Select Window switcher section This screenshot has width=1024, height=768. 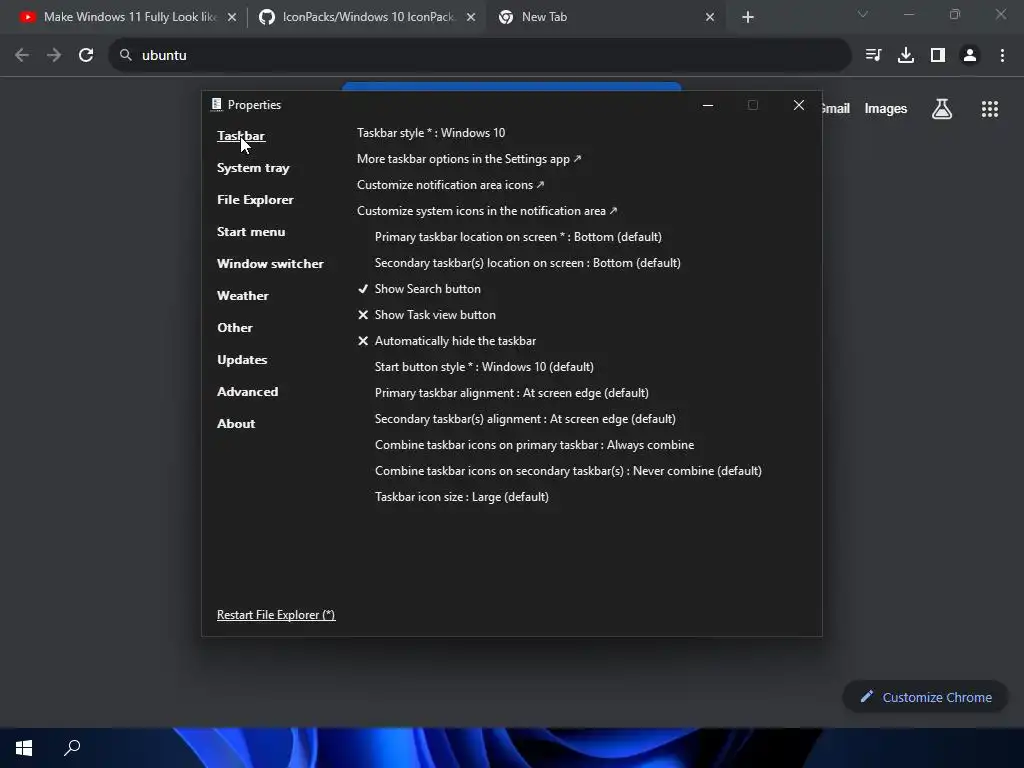[x=270, y=264]
